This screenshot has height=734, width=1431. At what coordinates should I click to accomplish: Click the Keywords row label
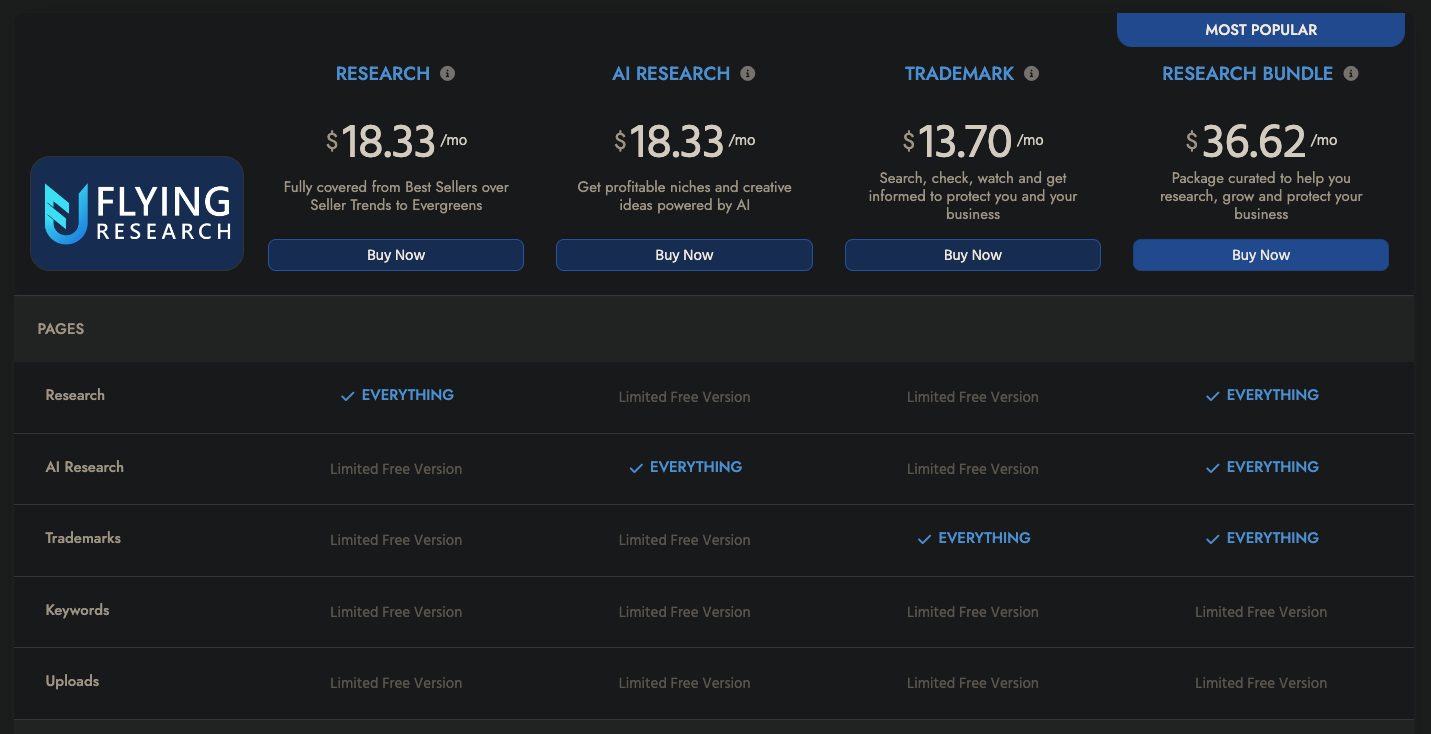(77, 610)
